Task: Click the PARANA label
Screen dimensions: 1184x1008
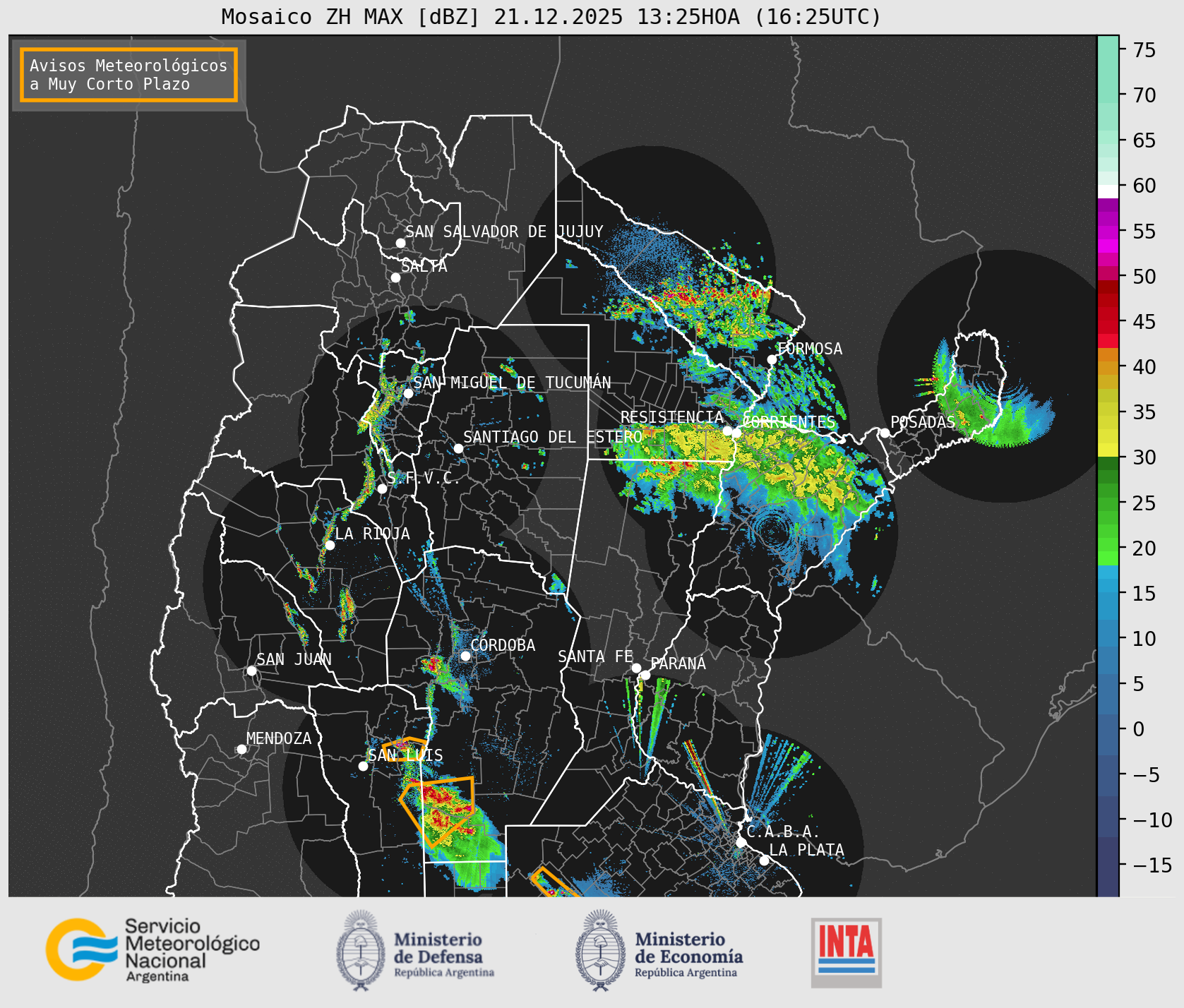Action: (x=678, y=664)
